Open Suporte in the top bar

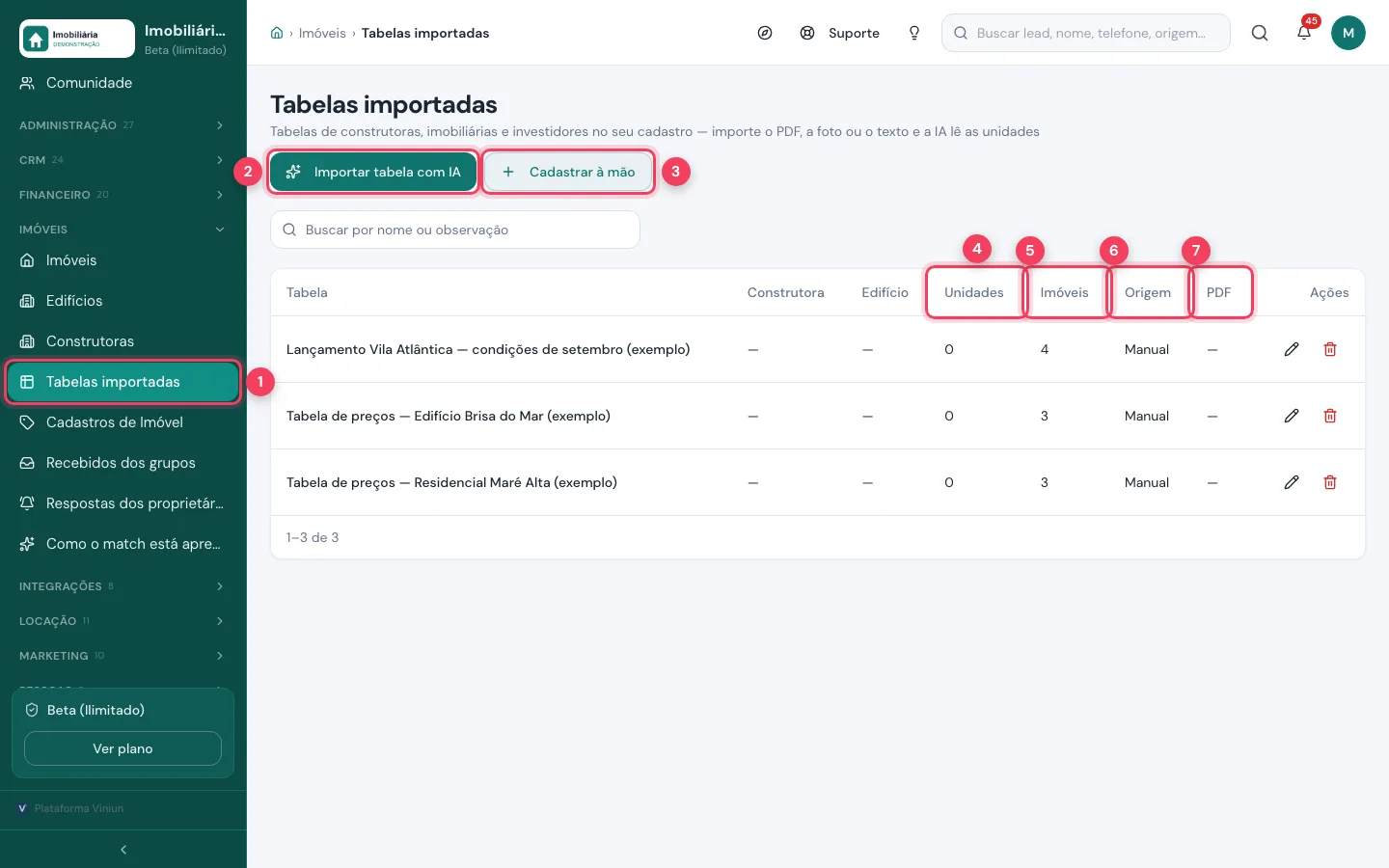(840, 33)
